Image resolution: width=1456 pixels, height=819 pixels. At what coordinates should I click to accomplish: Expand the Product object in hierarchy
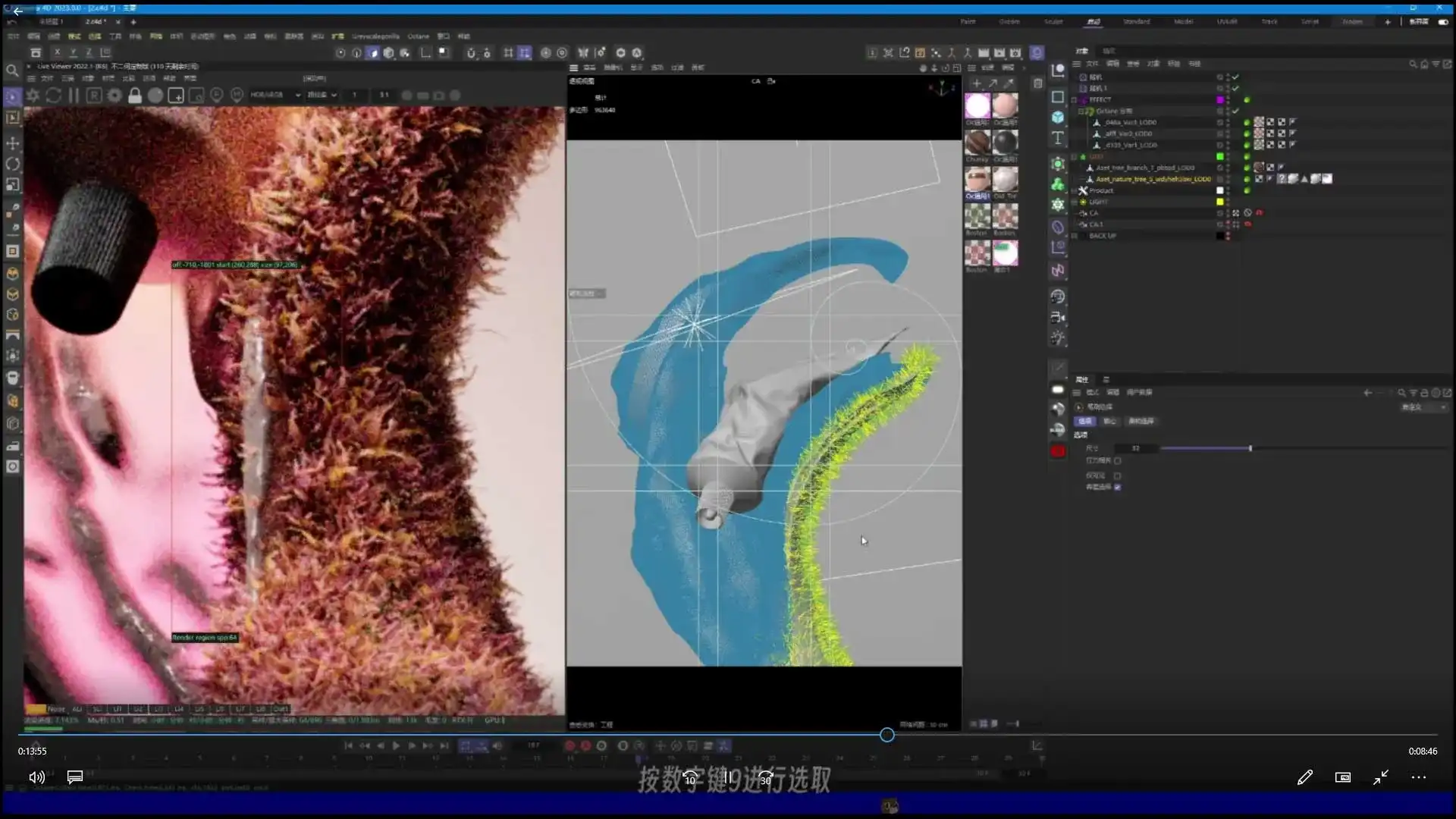click(1075, 190)
